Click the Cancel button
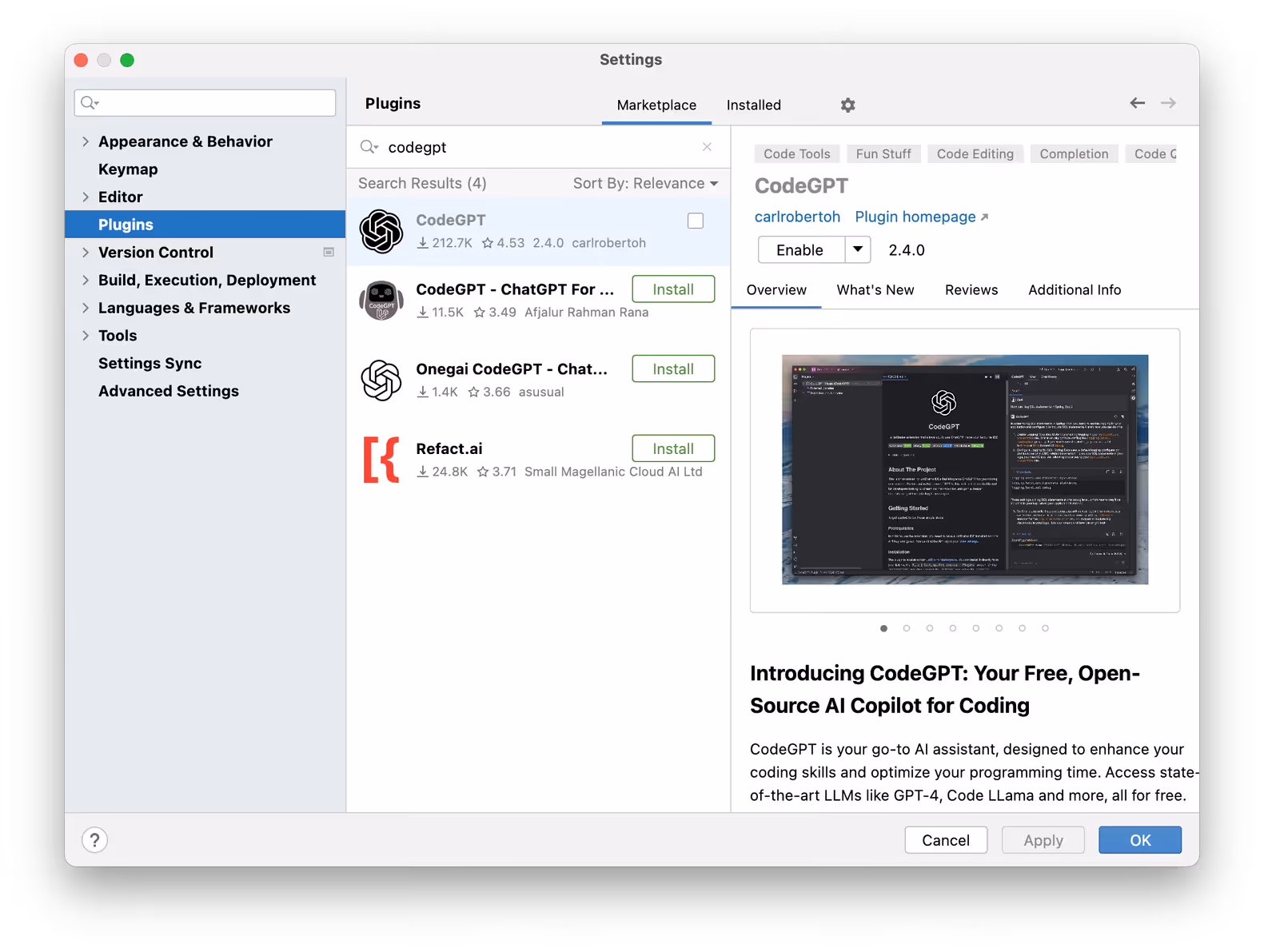The height and width of the screenshot is (952, 1264). click(946, 840)
